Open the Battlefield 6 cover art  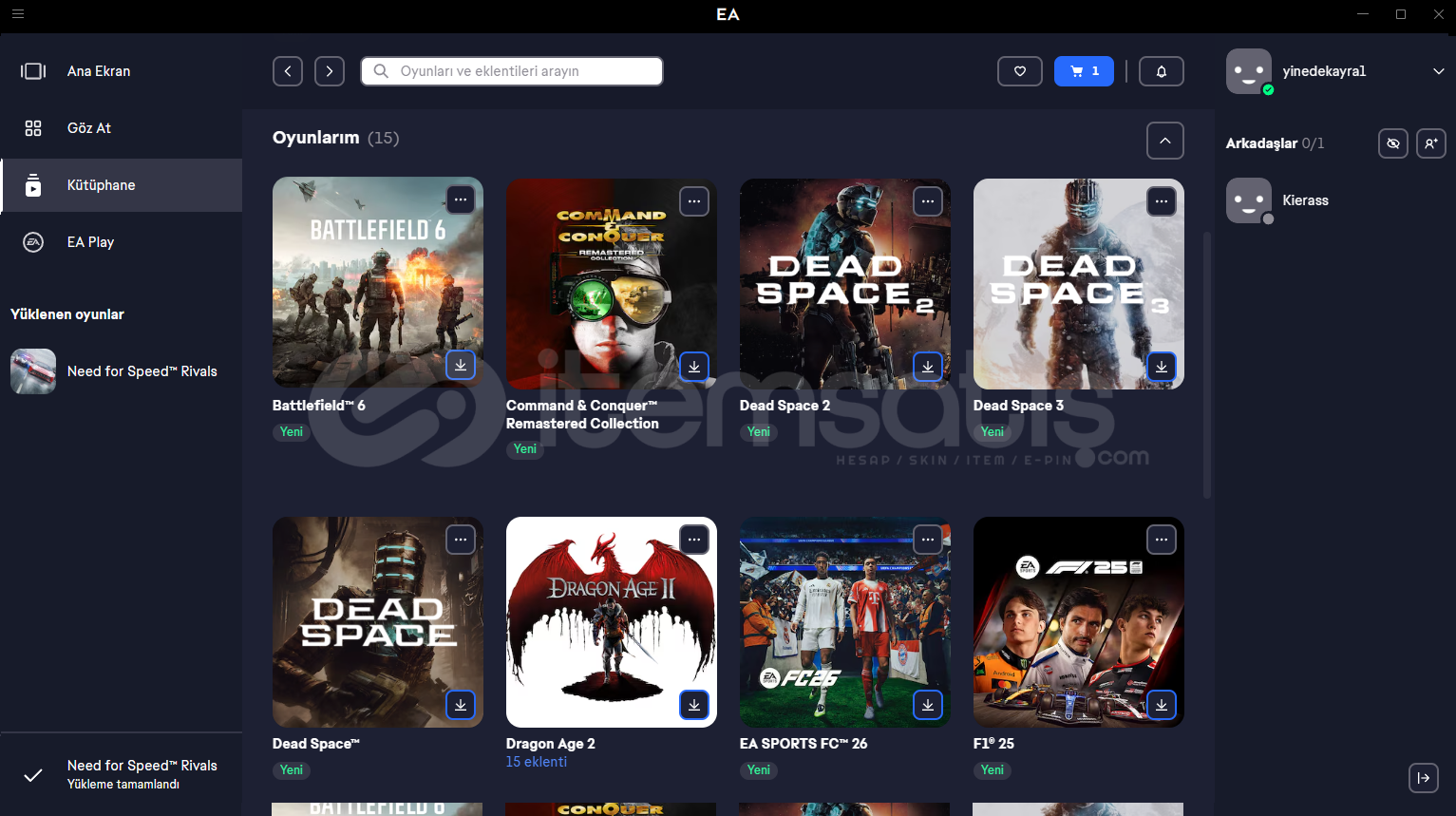(378, 282)
